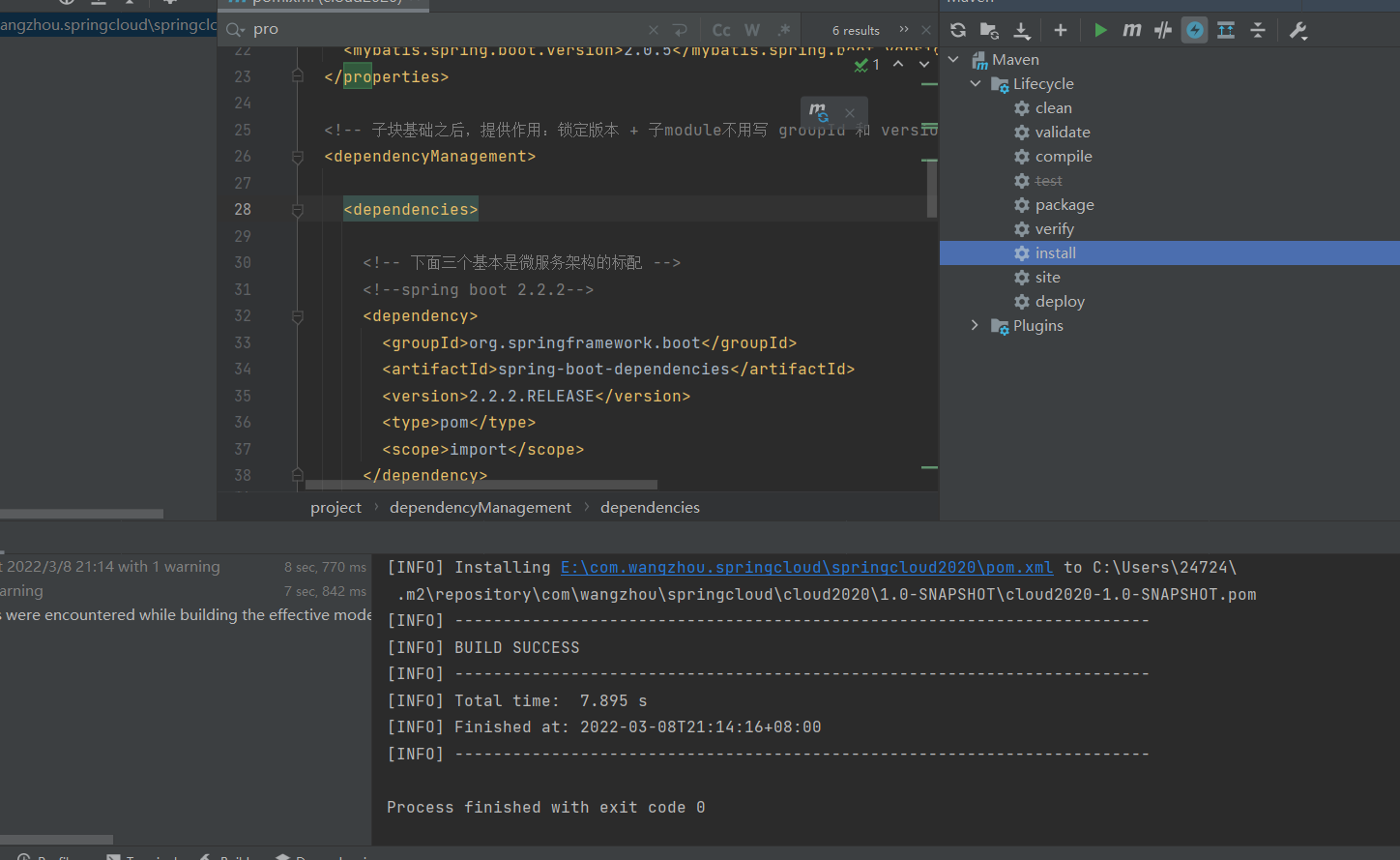Select 'project' breadcrumb

coord(335,507)
